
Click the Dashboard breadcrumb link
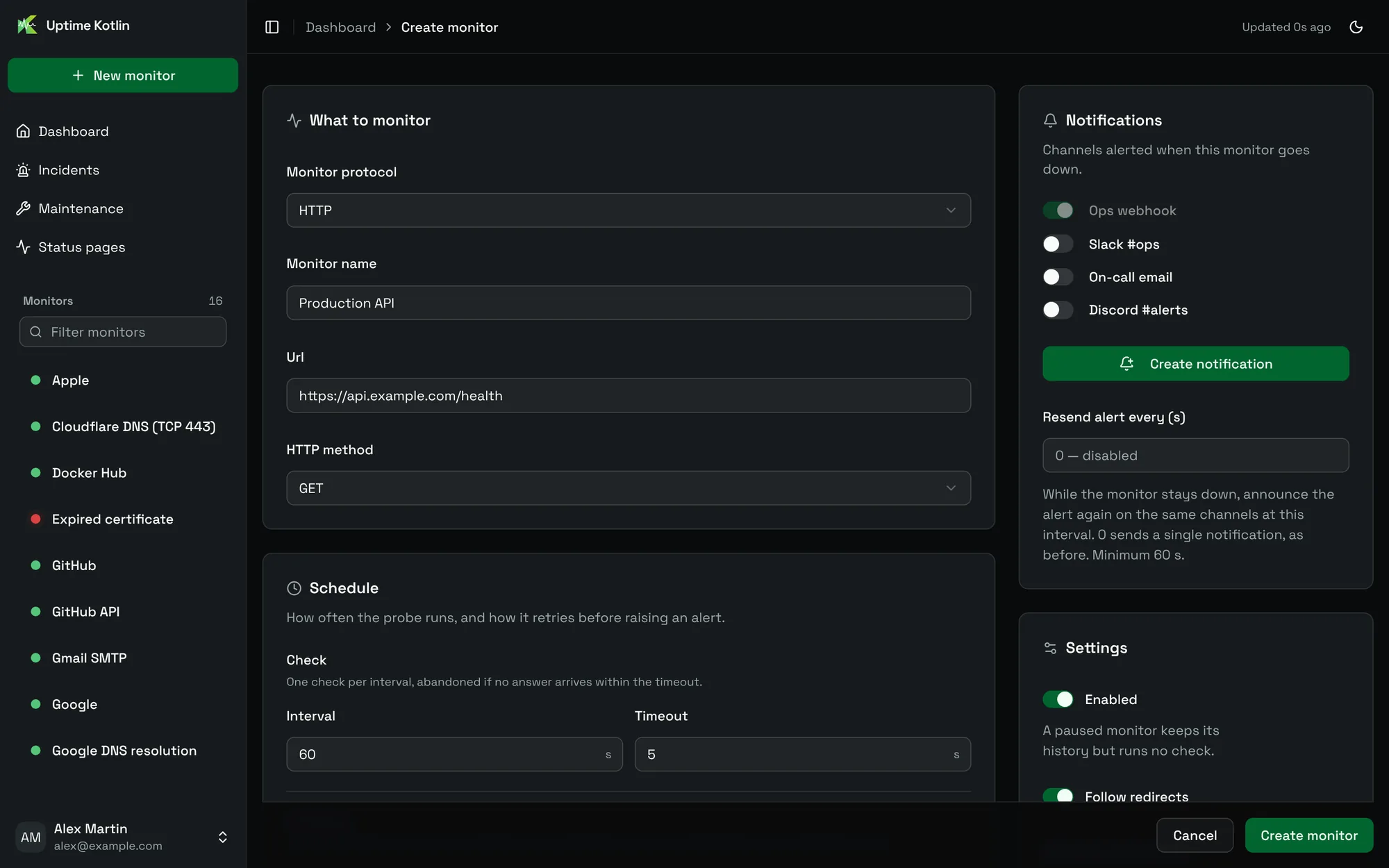pos(340,27)
